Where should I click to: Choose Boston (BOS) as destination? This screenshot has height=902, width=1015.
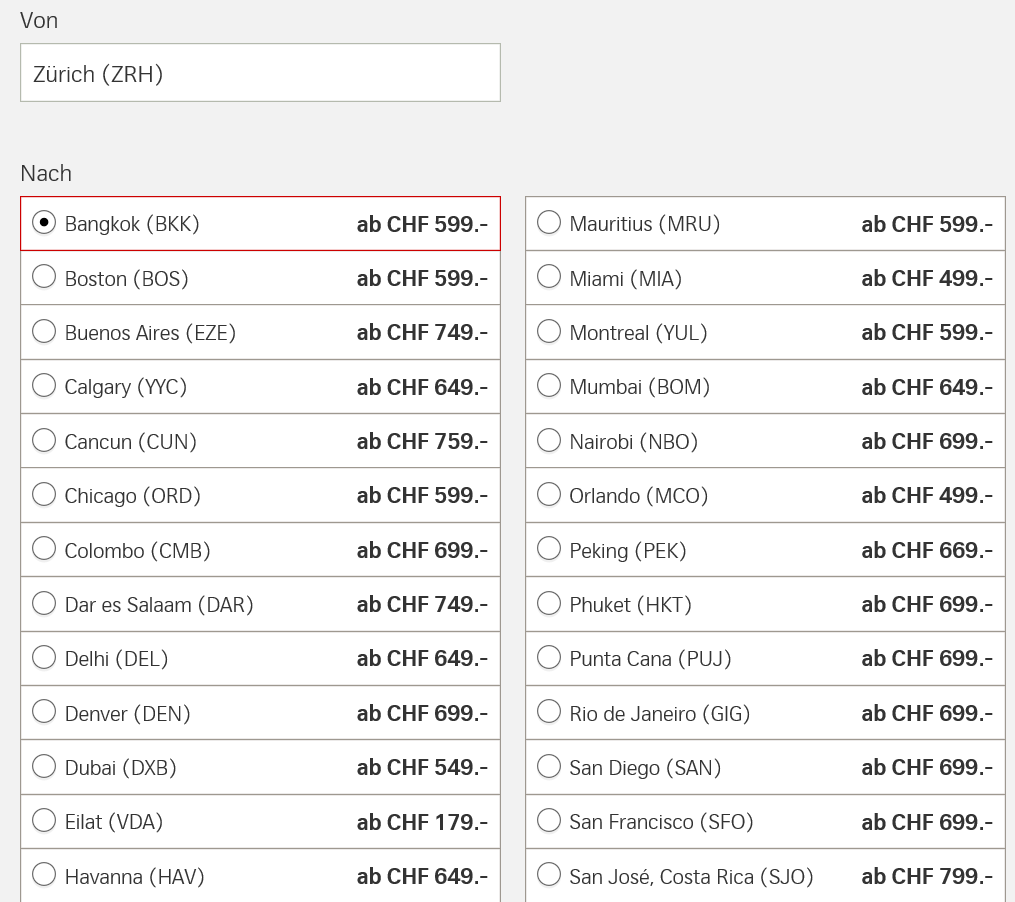click(44, 277)
